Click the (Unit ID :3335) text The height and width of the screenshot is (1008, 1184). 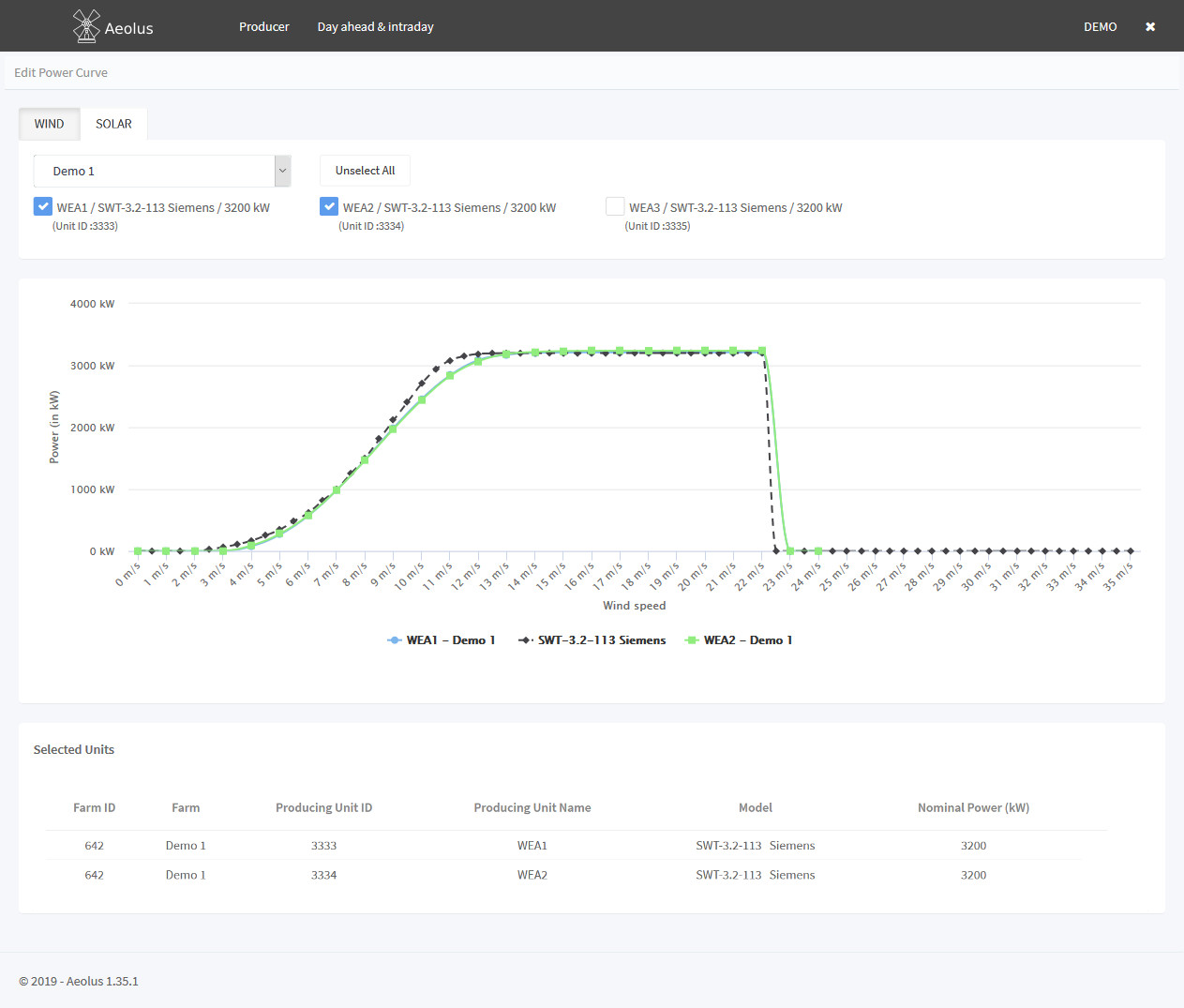click(x=658, y=226)
